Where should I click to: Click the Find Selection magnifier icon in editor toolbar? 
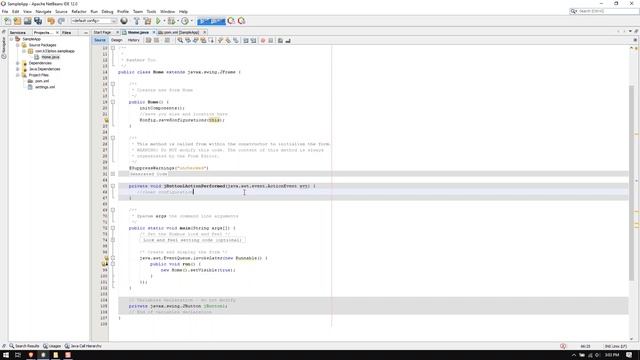tap(180, 40)
